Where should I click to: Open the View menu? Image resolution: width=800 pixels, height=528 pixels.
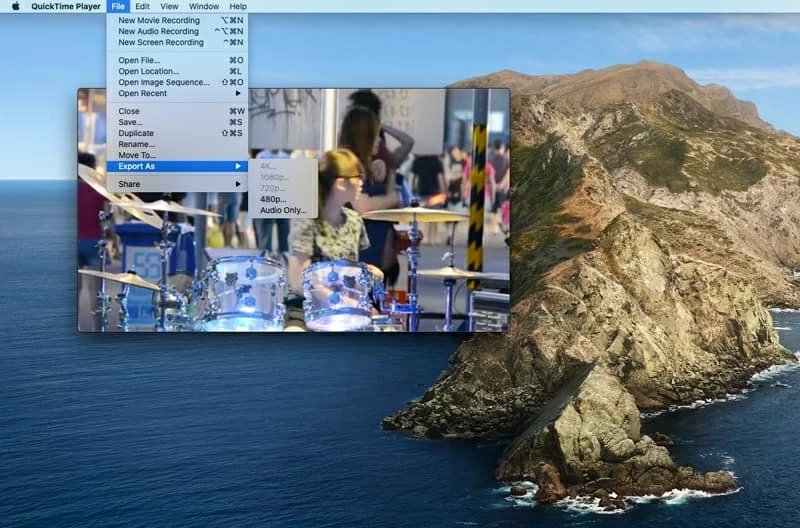point(171,6)
